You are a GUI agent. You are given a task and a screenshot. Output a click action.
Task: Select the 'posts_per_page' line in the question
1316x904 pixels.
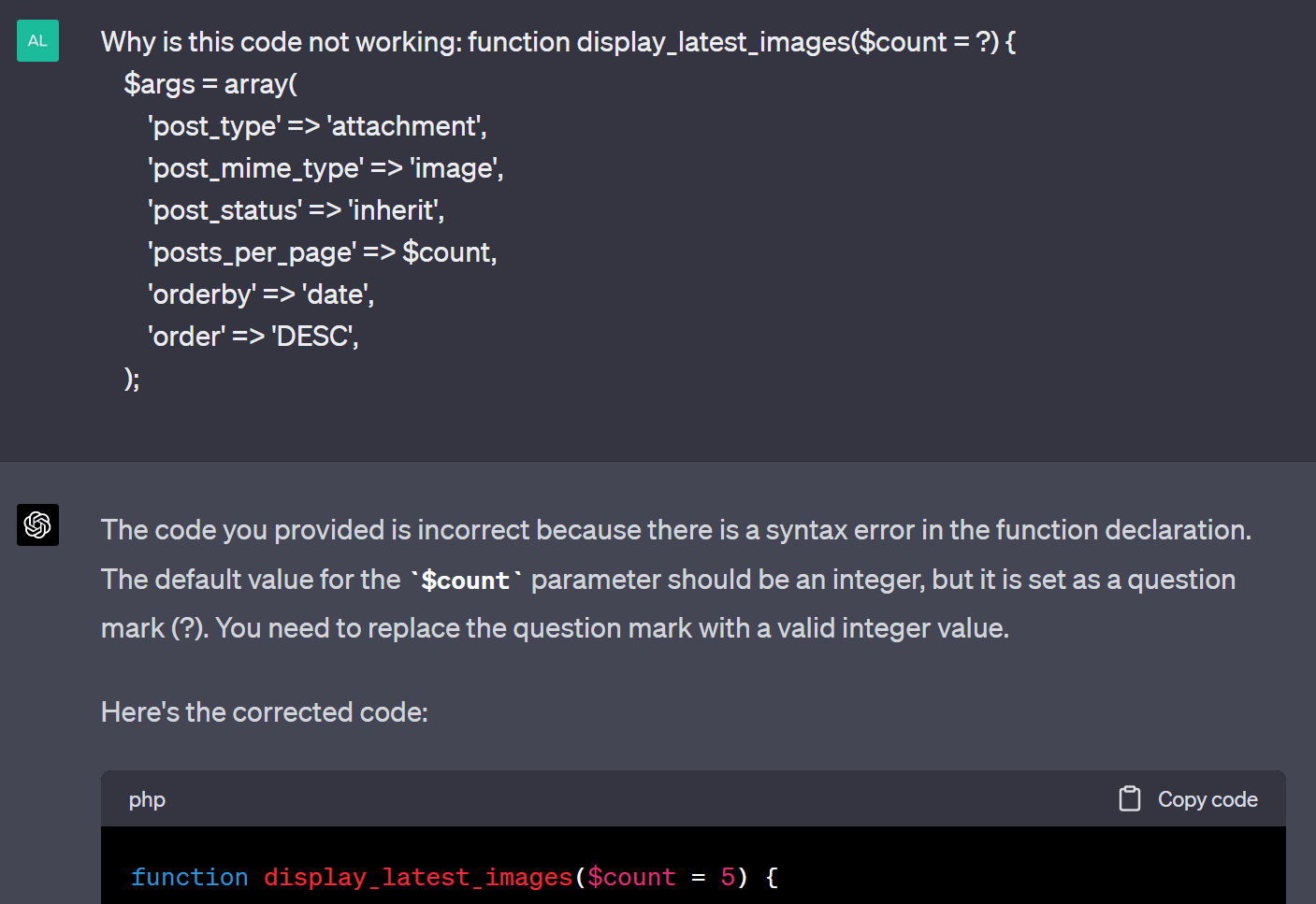pos(322,251)
